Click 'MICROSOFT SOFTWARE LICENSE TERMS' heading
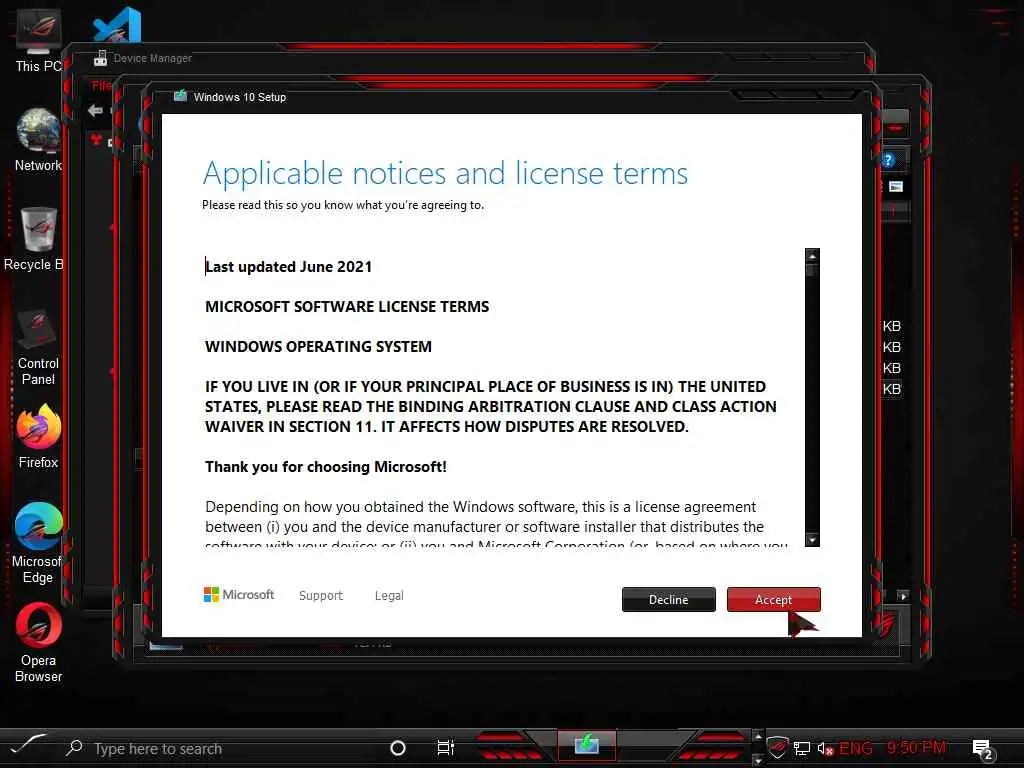Screen dimensions: 1024x768 point(347,307)
